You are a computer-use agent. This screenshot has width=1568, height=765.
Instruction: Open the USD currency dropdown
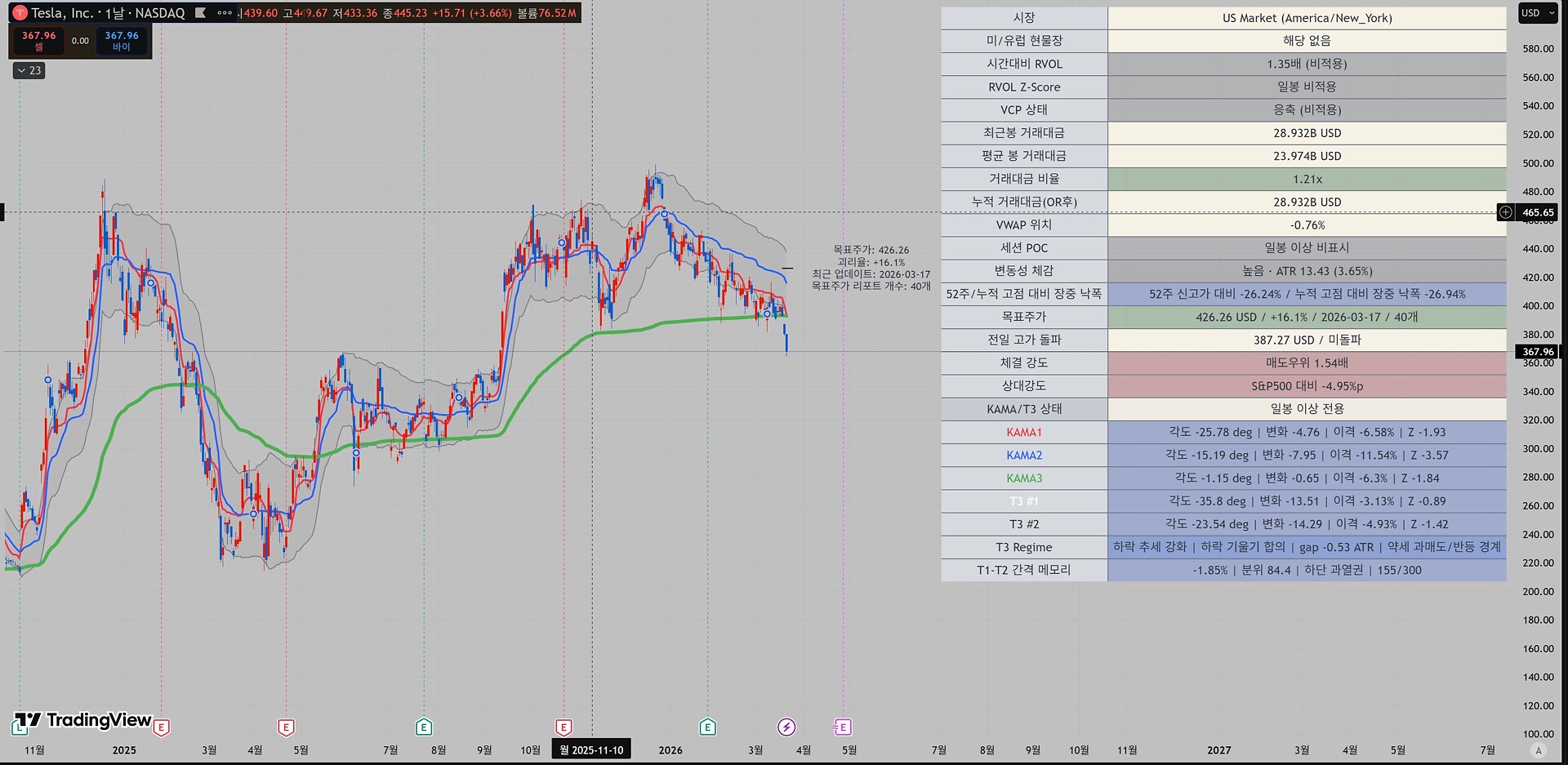point(1538,13)
